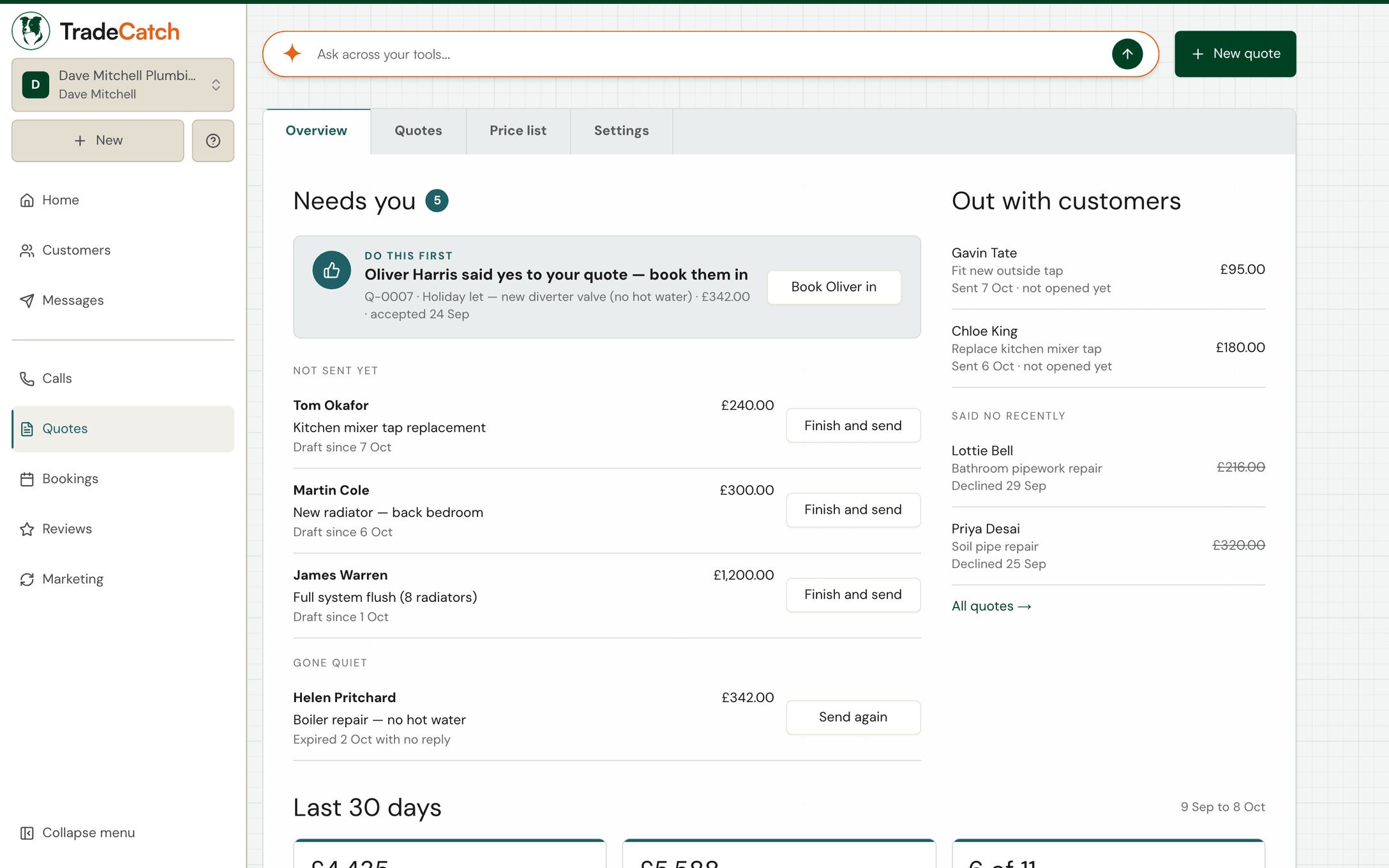Click the Messages paper-plane icon
This screenshot has width=1389, height=868.
tap(27, 301)
